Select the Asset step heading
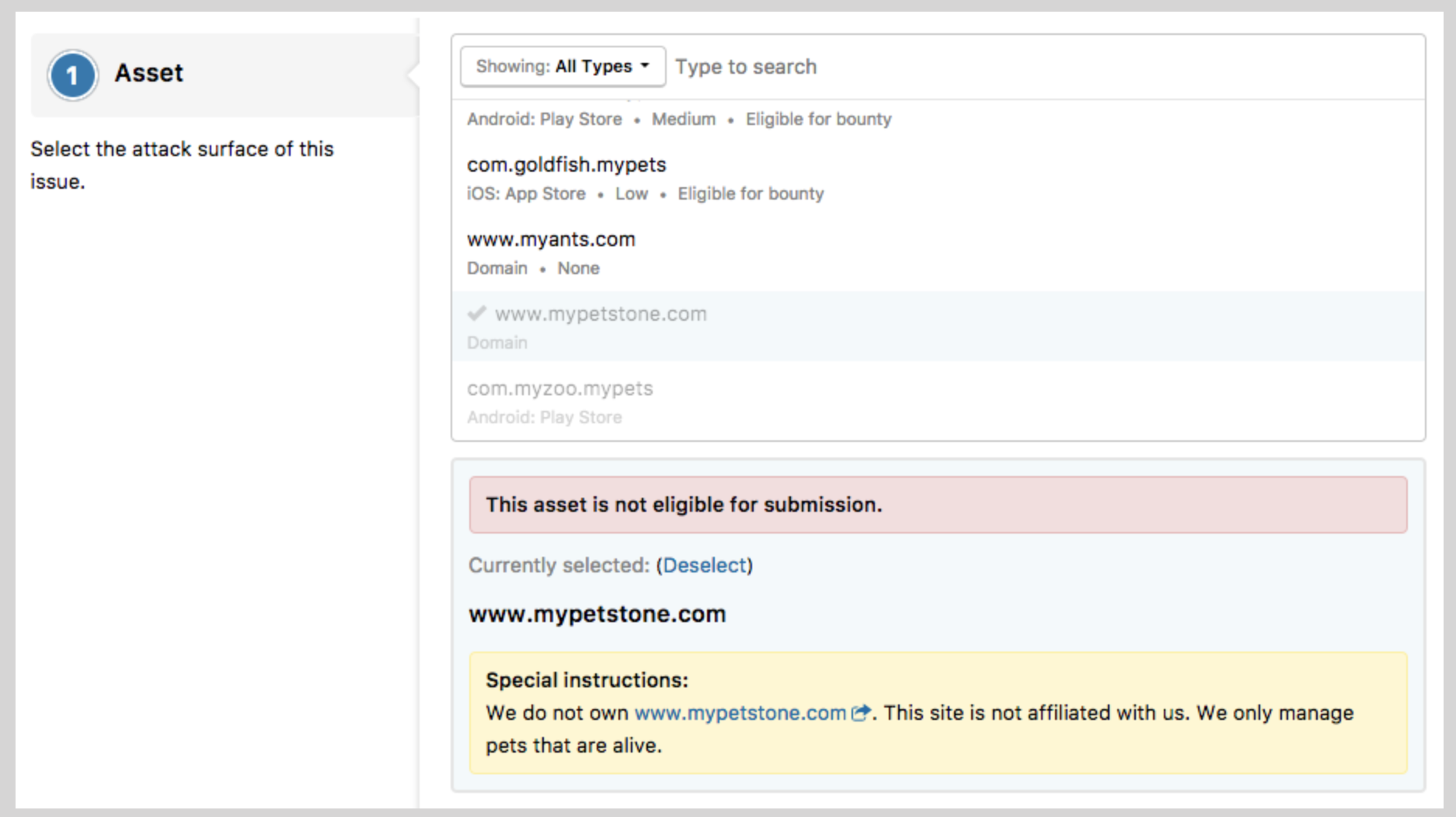Screen dimensions: 1456x817 149,73
